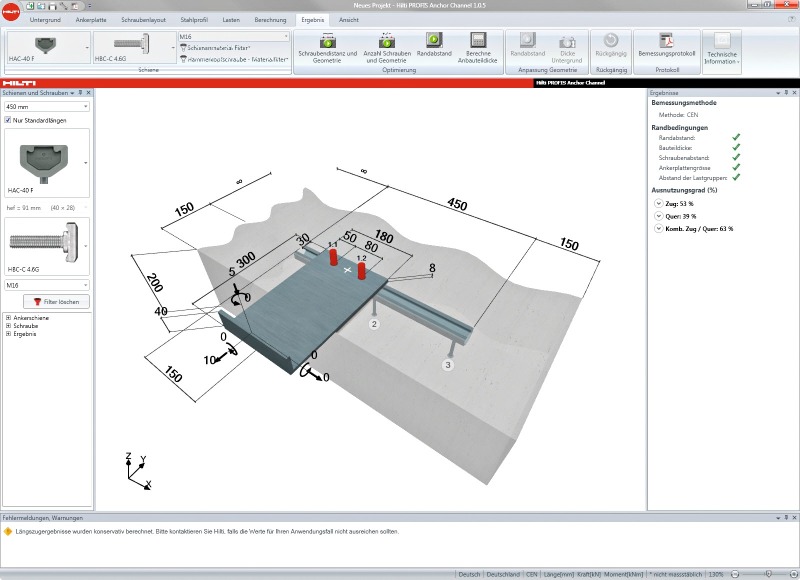Switch to Ansicht tab

coord(348,20)
